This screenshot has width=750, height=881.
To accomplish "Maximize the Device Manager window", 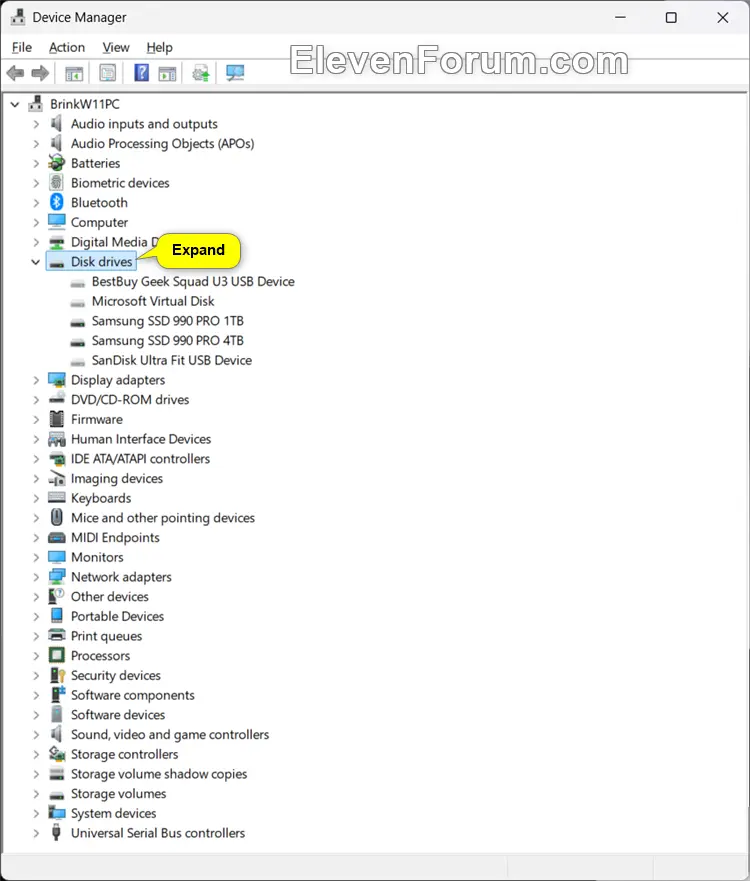I will coord(671,17).
